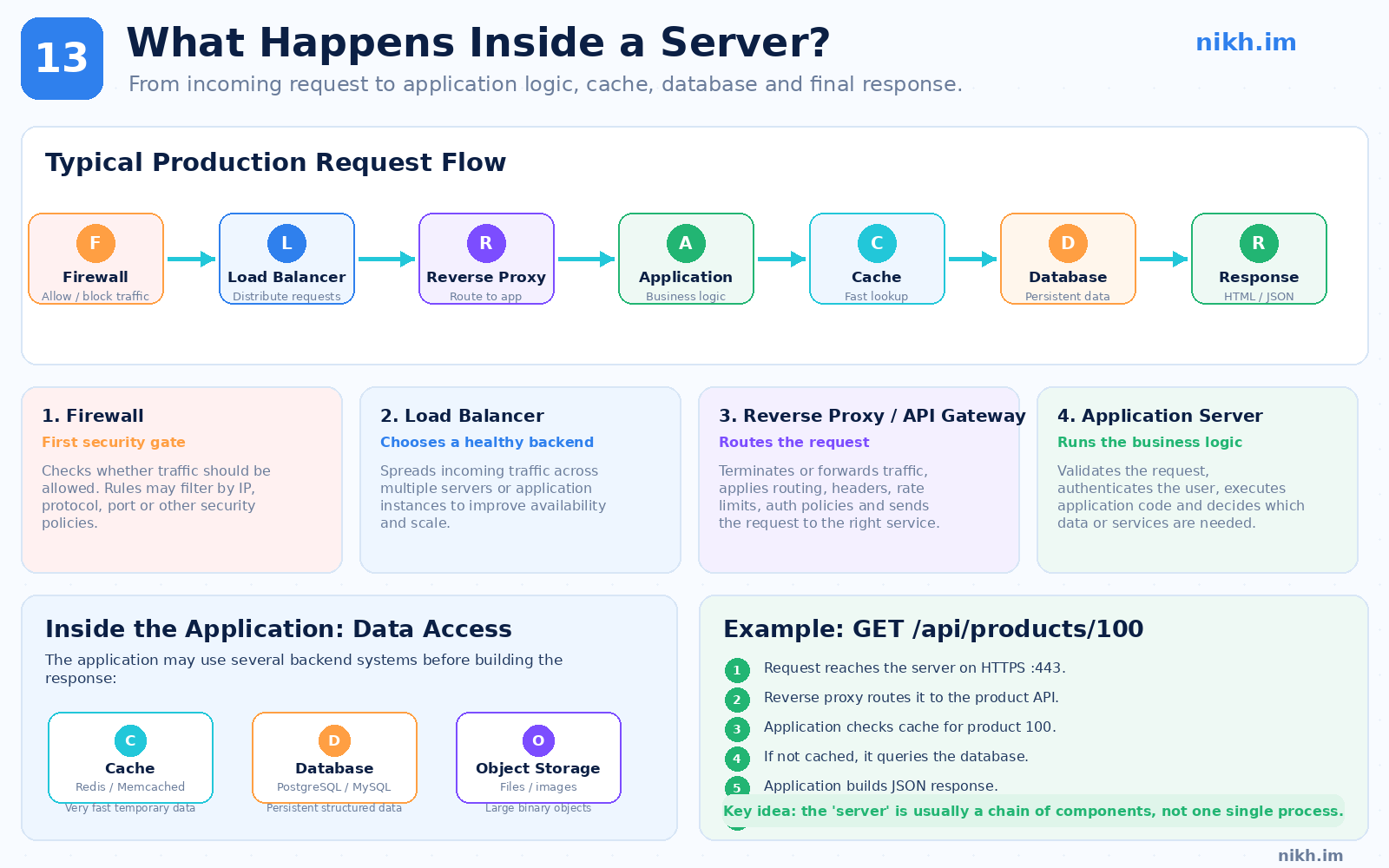This screenshot has width=1389, height=868.
Task: Click the orange F Firewall circle icon
Action: pyautogui.click(x=95, y=243)
